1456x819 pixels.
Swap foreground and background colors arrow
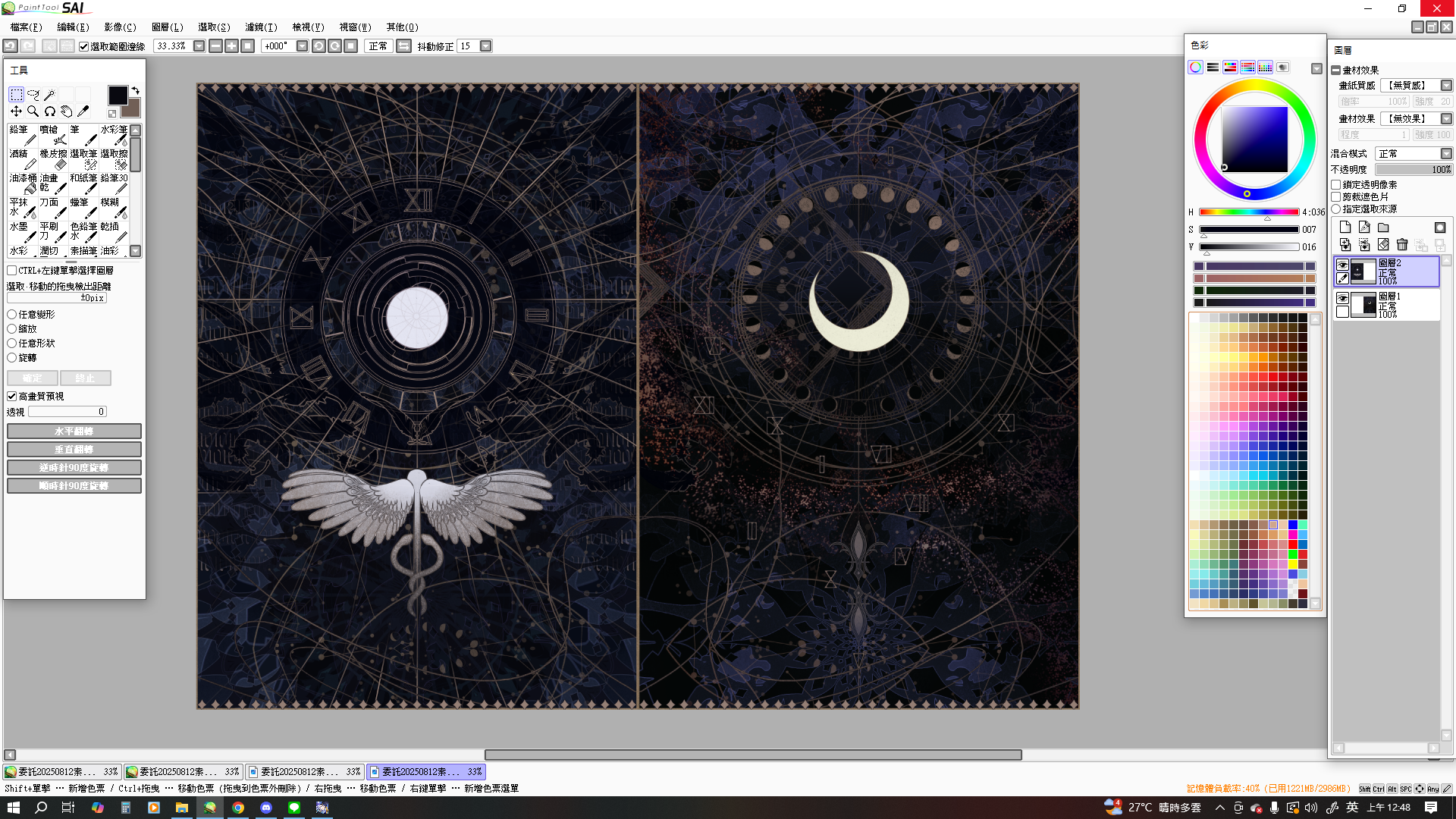point(136,90)
